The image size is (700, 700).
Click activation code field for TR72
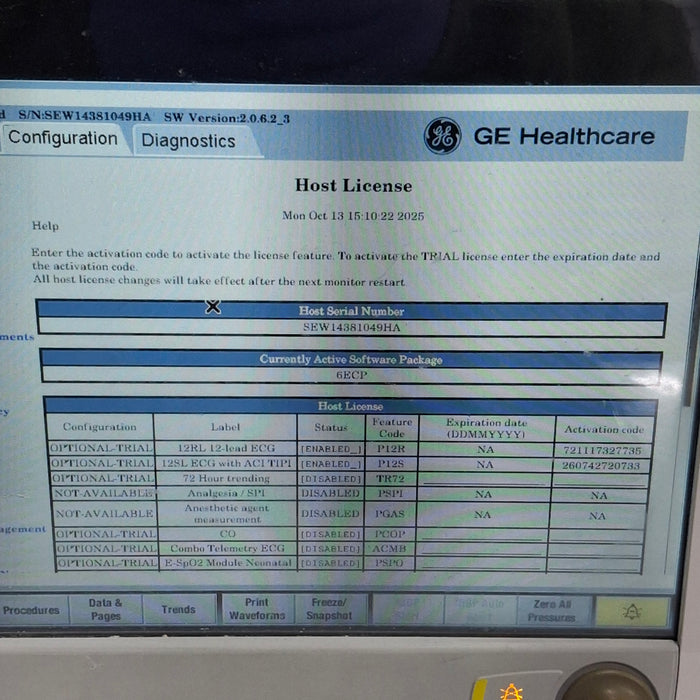point(601,480)
